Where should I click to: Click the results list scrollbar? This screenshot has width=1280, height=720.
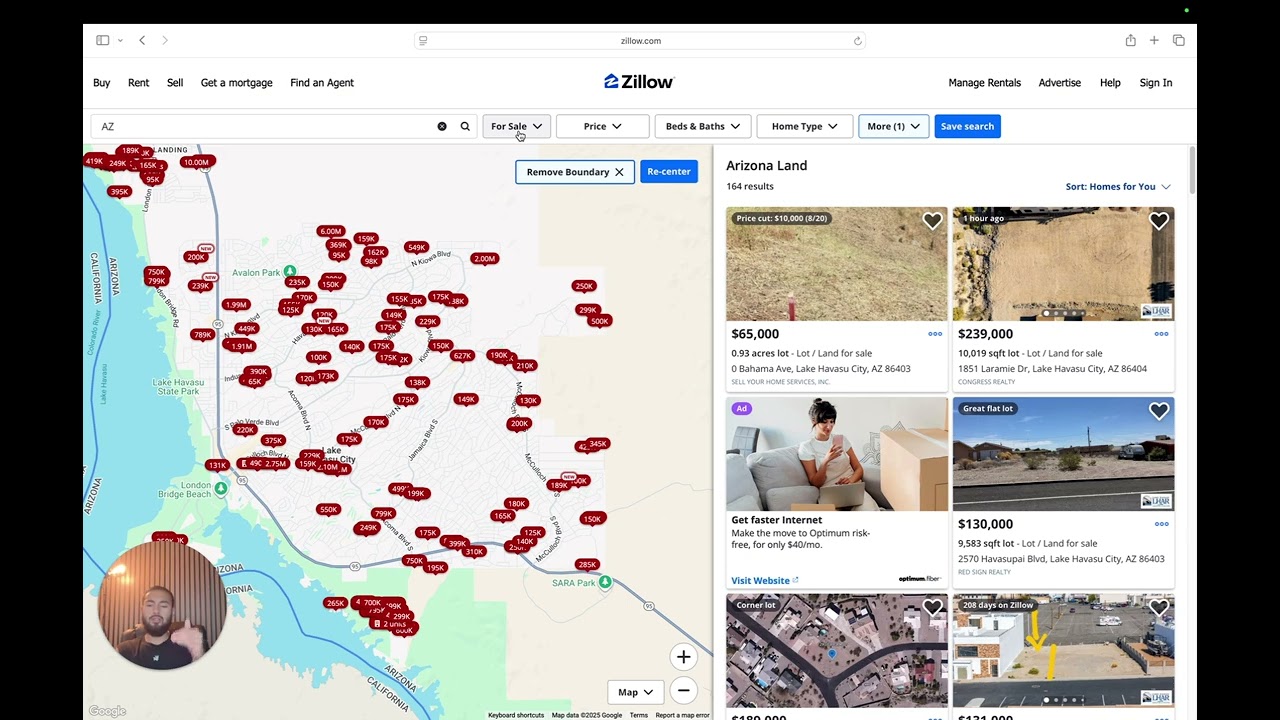1190,170
